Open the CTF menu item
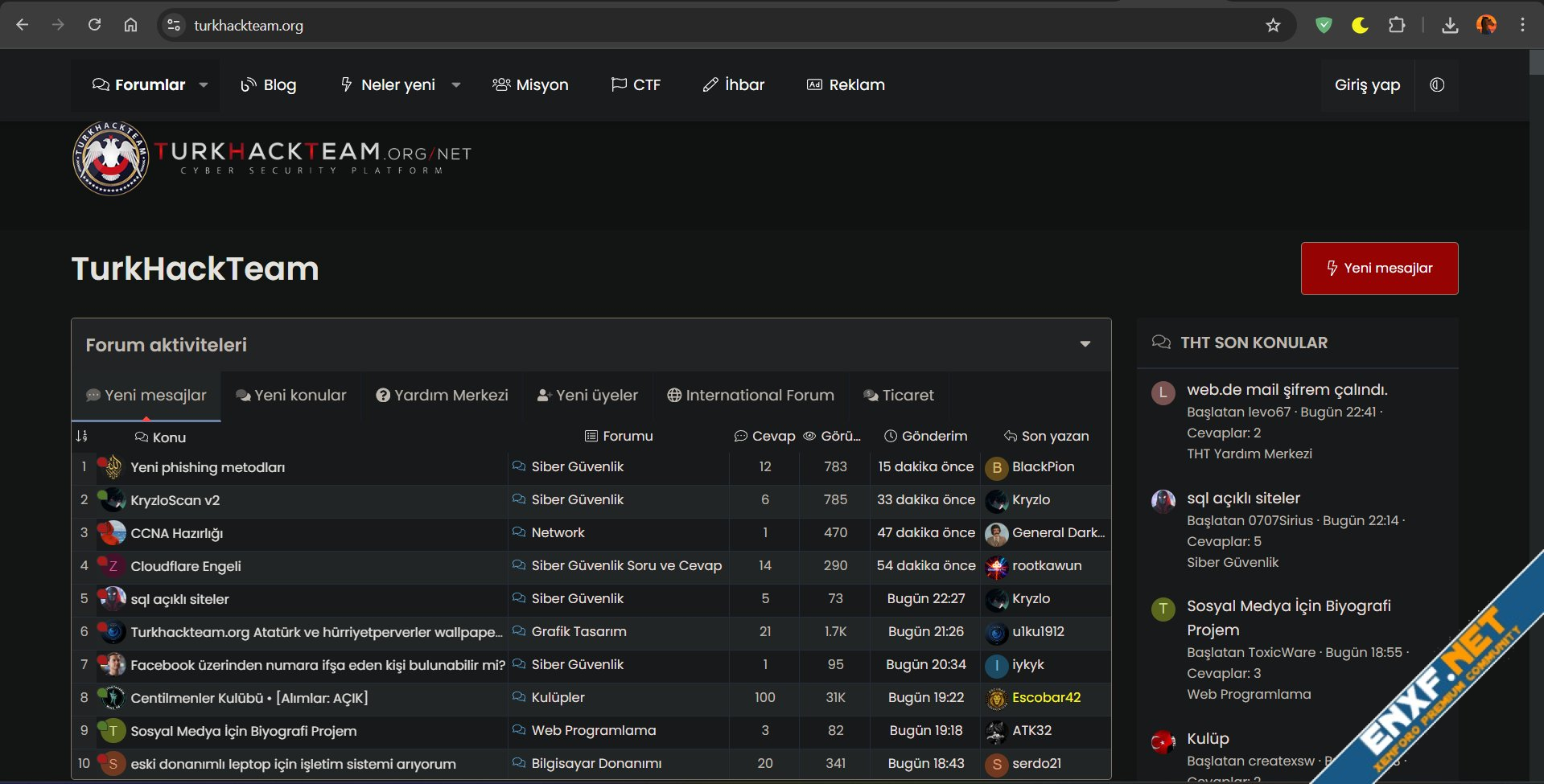The width and height of the screenshot is (1544, 784). click(x=636, y=84)
